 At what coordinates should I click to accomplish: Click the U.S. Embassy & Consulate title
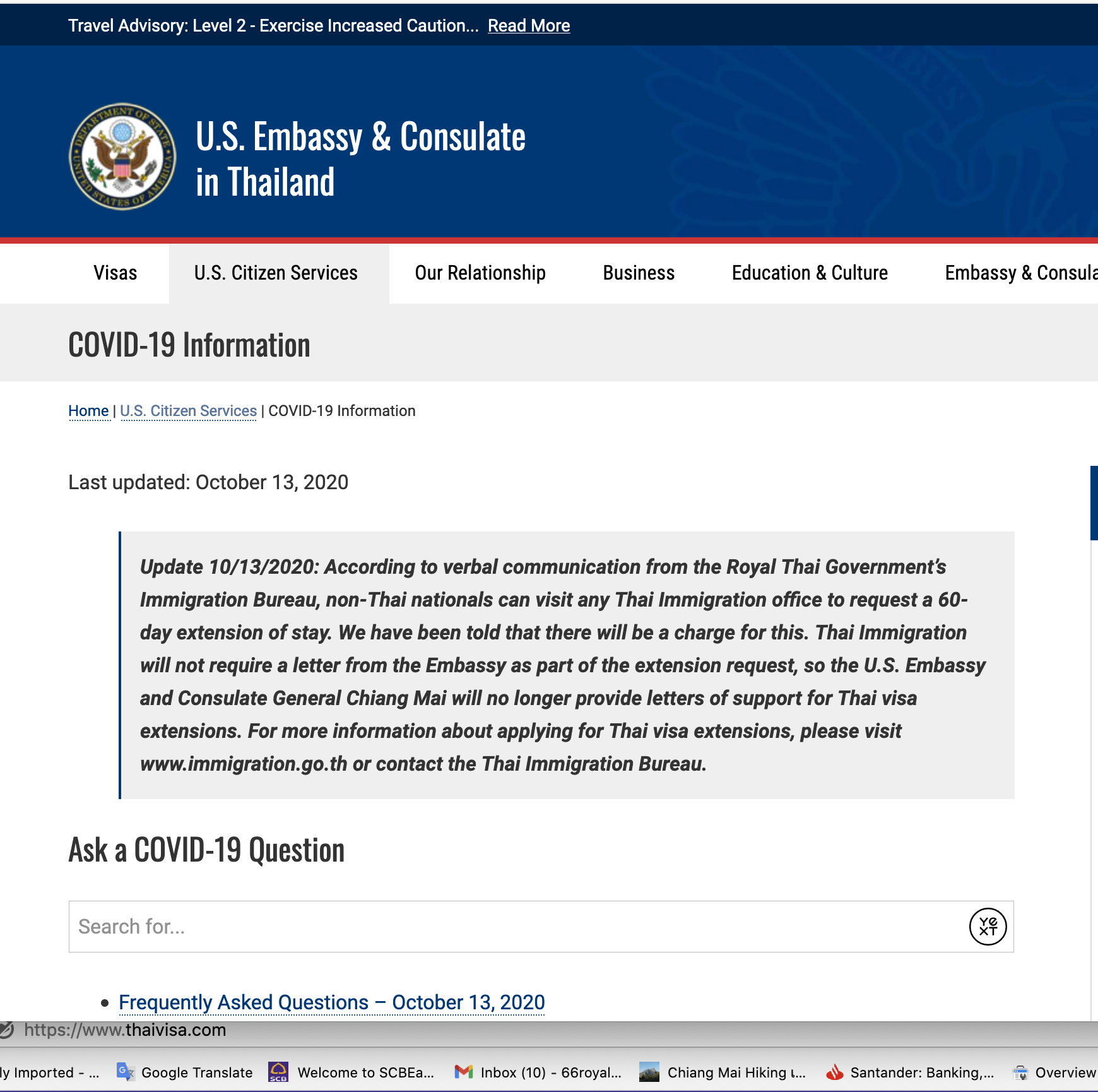point(360,159)
